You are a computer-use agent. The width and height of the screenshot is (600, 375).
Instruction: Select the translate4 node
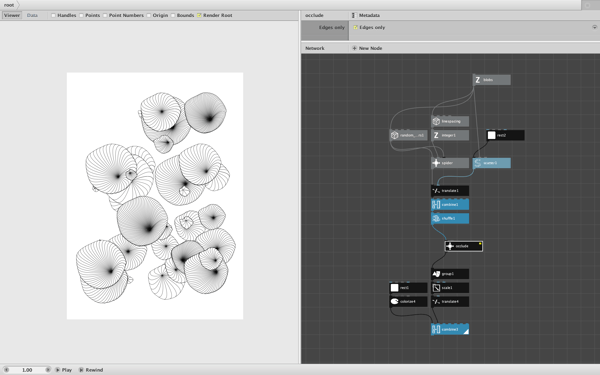pos(450,302)
